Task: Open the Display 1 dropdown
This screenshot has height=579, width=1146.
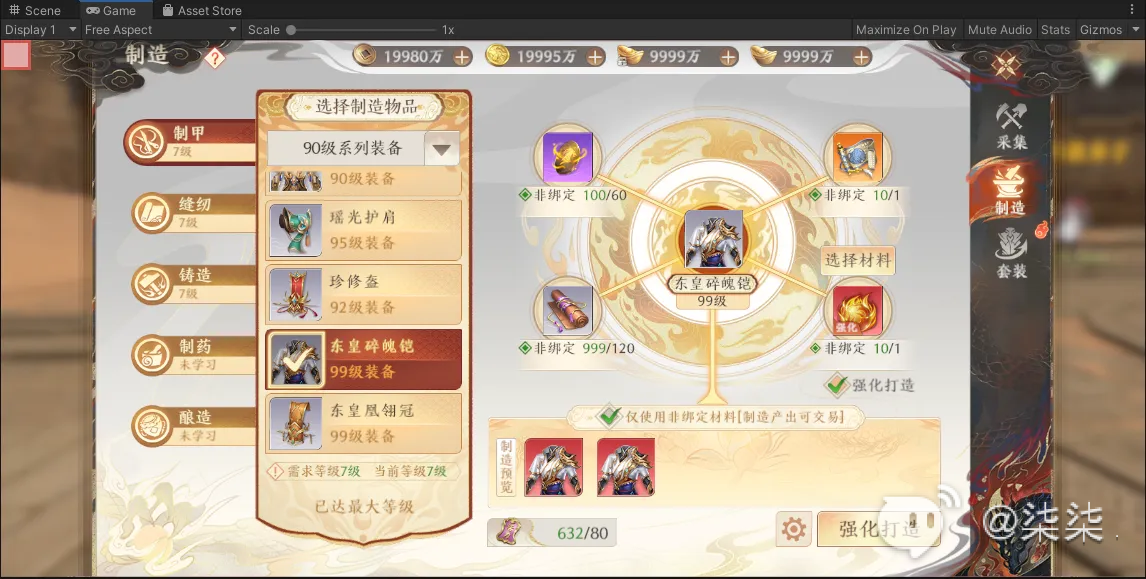Action: (40, 30)
